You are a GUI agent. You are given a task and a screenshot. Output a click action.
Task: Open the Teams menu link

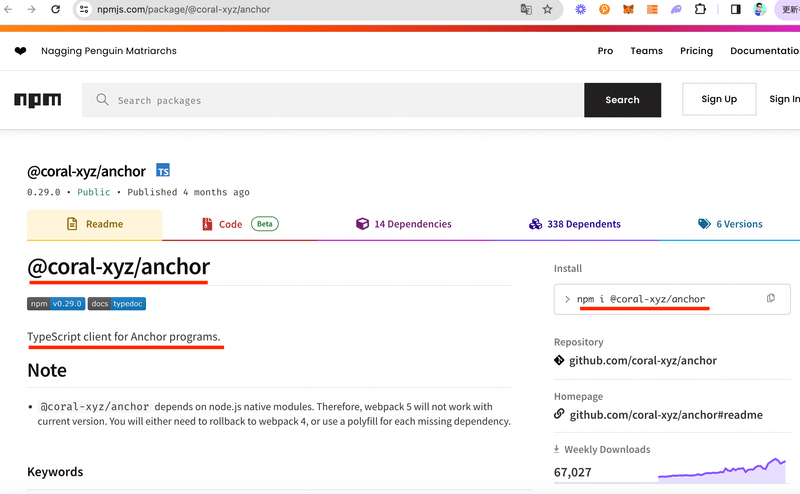click(x=646, y=51)
